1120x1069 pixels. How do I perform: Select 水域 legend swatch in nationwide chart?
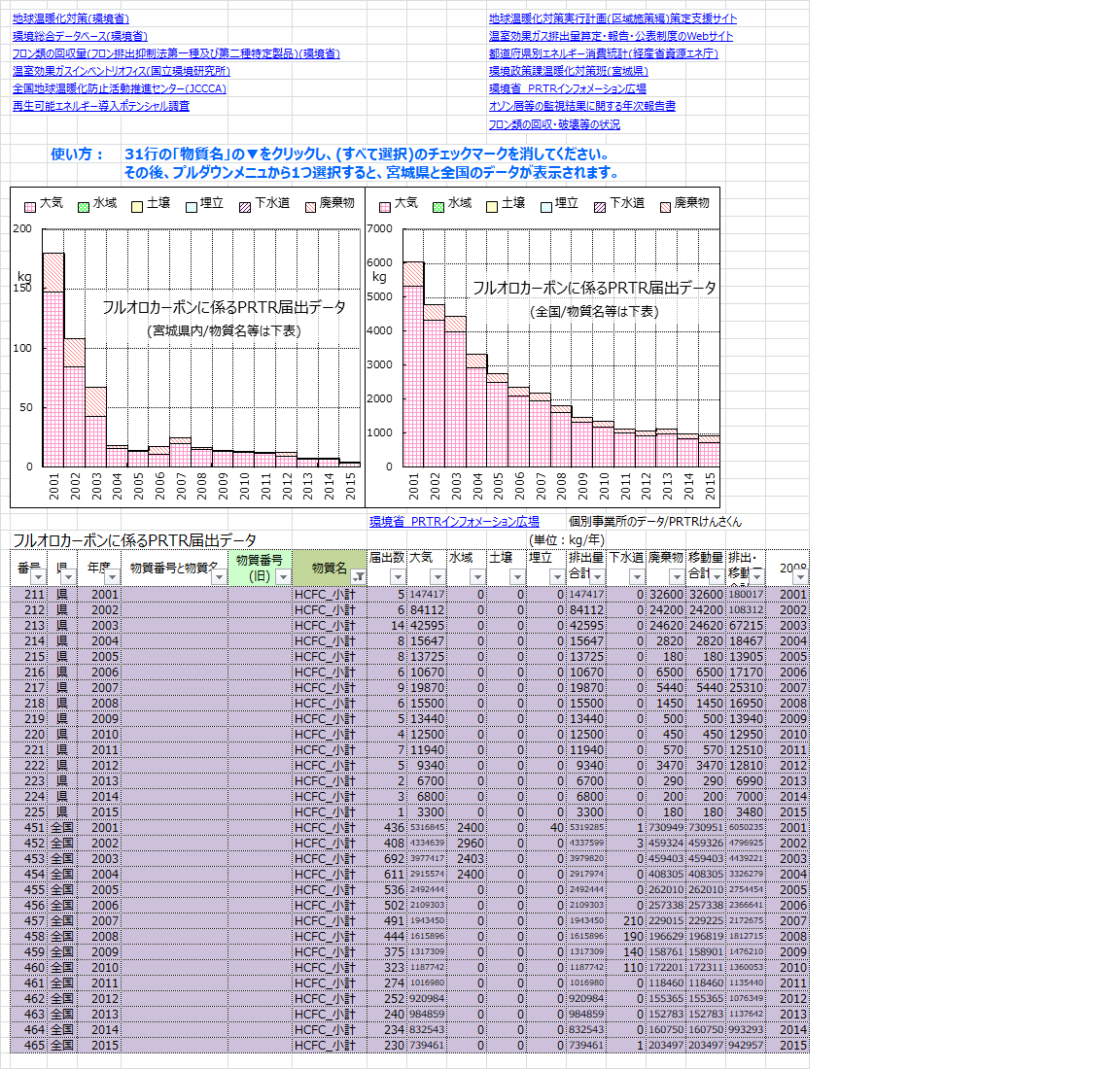(x=438, y=207)
